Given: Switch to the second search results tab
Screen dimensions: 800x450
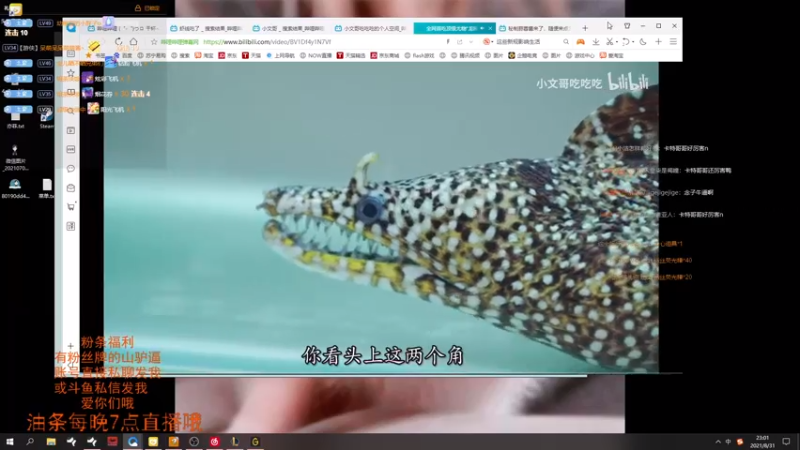Looking at the screenshot, I should 207,29.
